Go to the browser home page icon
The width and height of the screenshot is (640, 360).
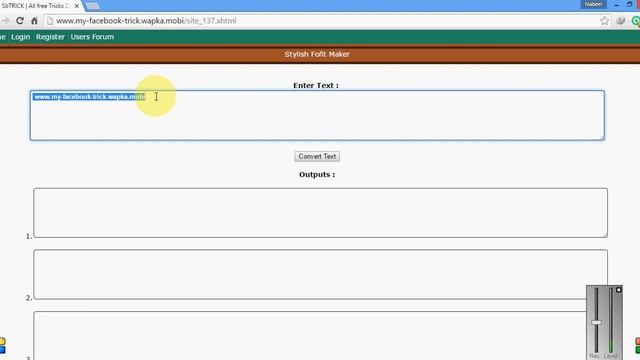tap(34, 20)
